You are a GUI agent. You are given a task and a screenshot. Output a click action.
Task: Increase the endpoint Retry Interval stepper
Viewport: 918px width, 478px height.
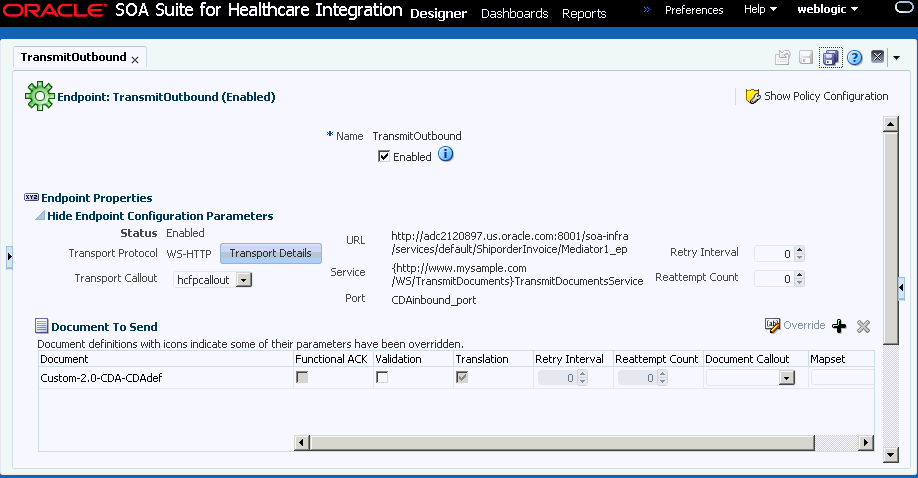click(800, 250)
